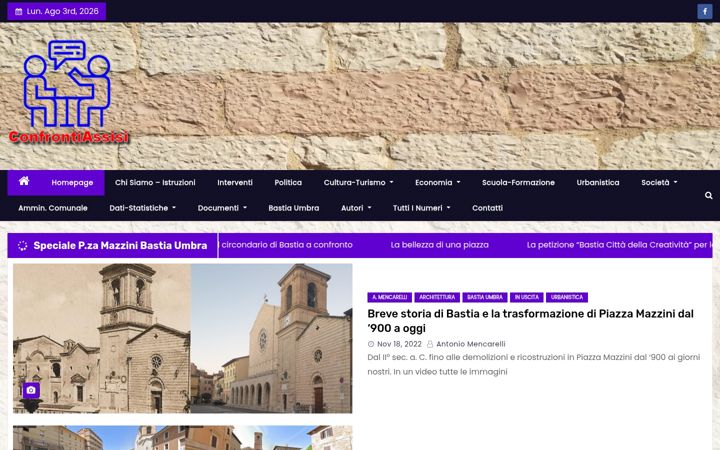Click the spinner icon beside Speciale P.za Mazzini
The width and height of the screenshot is (720, 450).
click(22, 246)
